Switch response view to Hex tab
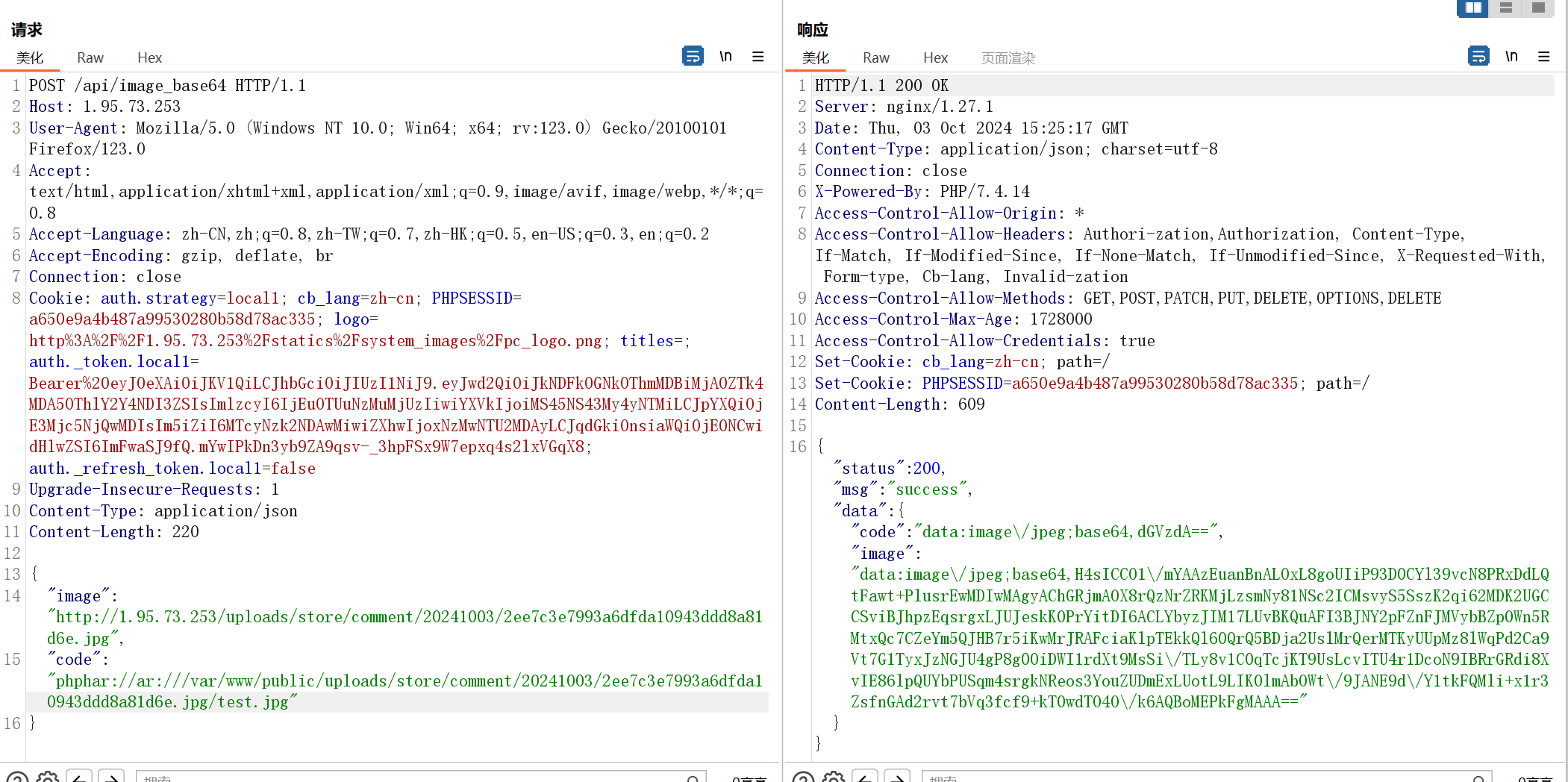Image resolution: width=1568 pixels, height=782 pixels. click(x=935, y=57)
